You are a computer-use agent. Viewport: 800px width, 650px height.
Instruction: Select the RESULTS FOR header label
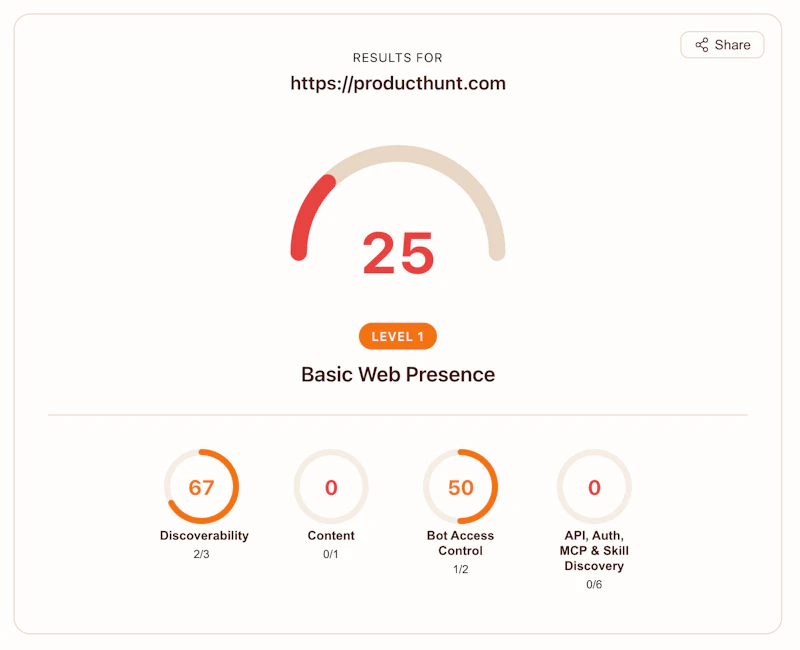tap(398, 57)
